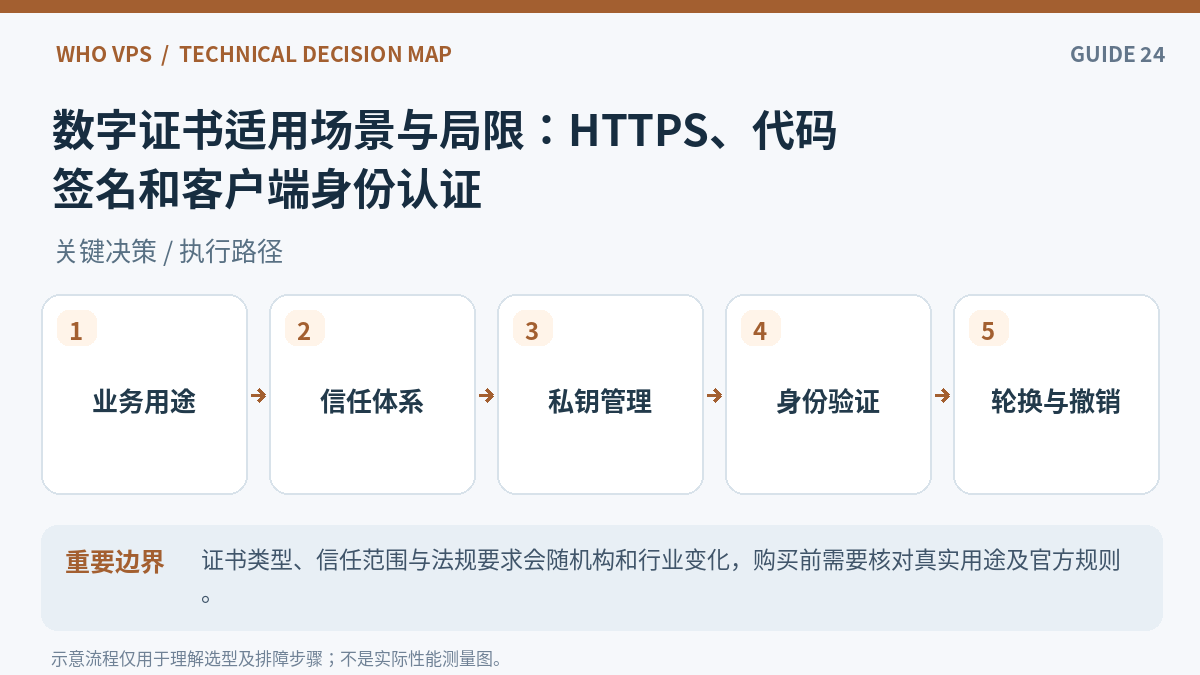This screenshot has height=675, width=1200.
Task: Select the step card 身份验证
Action: 828,394
